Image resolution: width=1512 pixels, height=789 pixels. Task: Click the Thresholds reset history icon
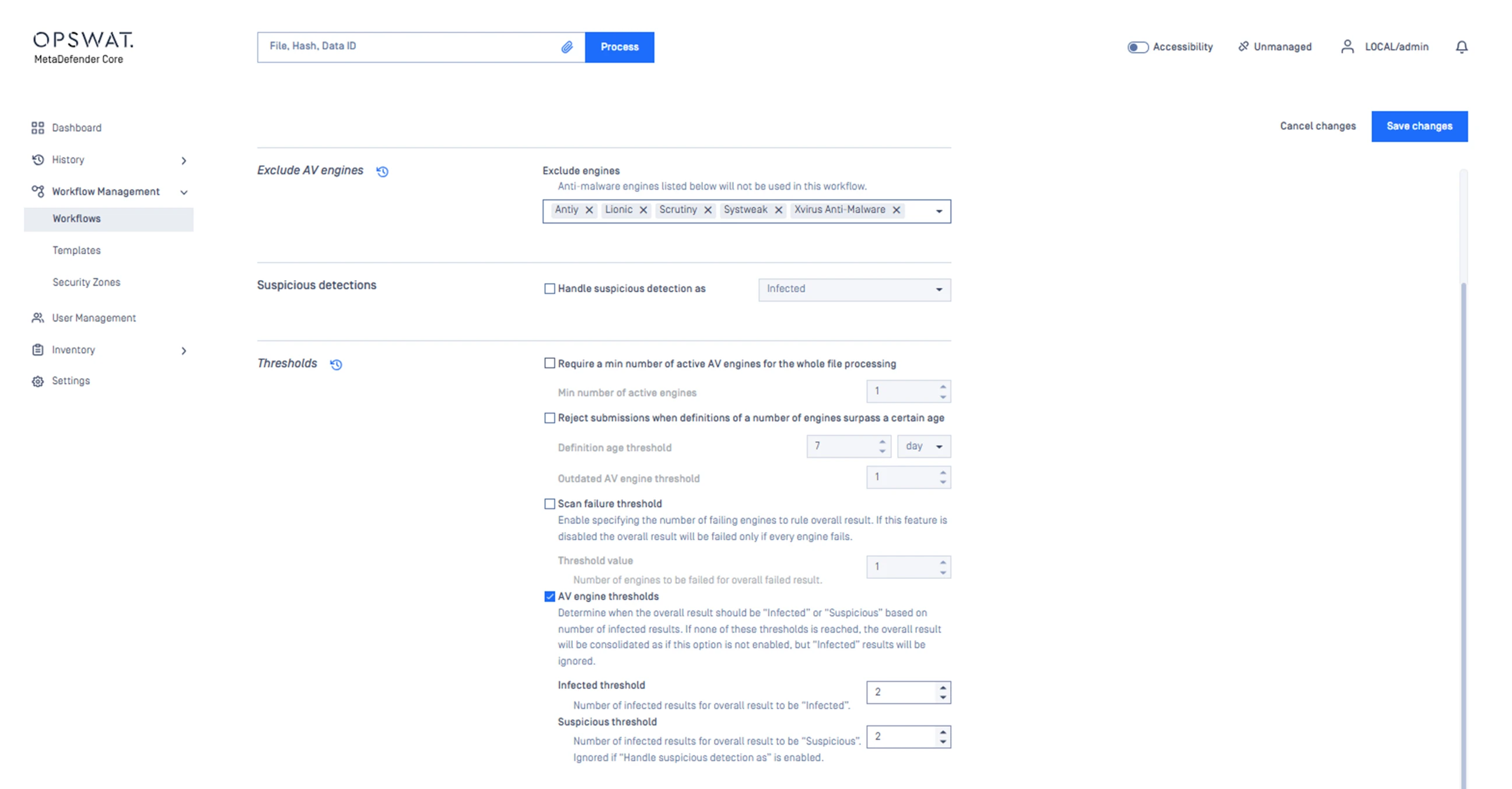[x=336, y=365]
